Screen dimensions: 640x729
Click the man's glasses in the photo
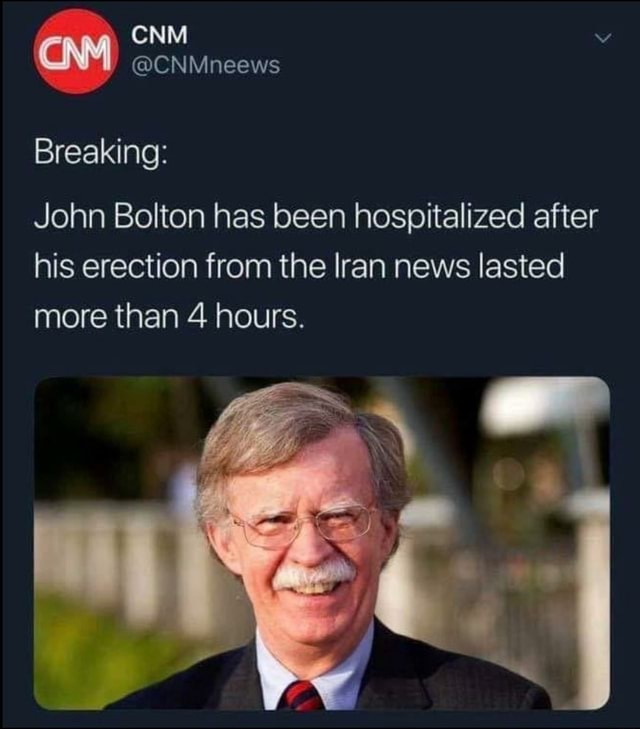pos(303,525)
